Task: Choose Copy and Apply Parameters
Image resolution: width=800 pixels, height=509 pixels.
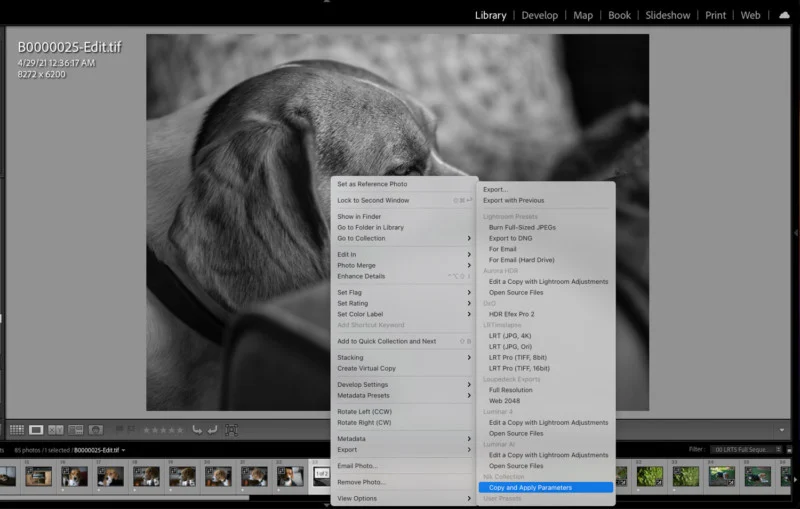Action: 545,487
